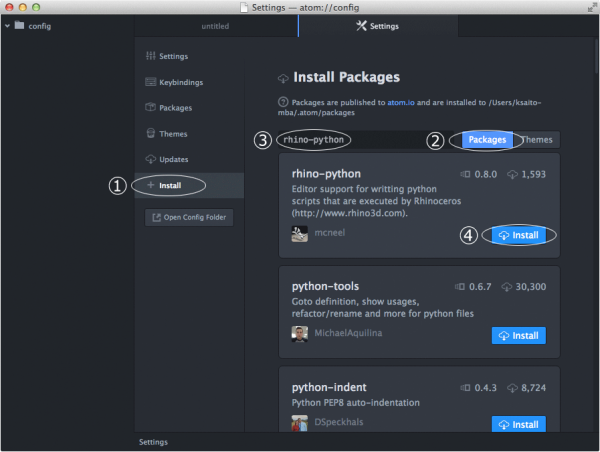Install the python-tools package

click(518, 336)
